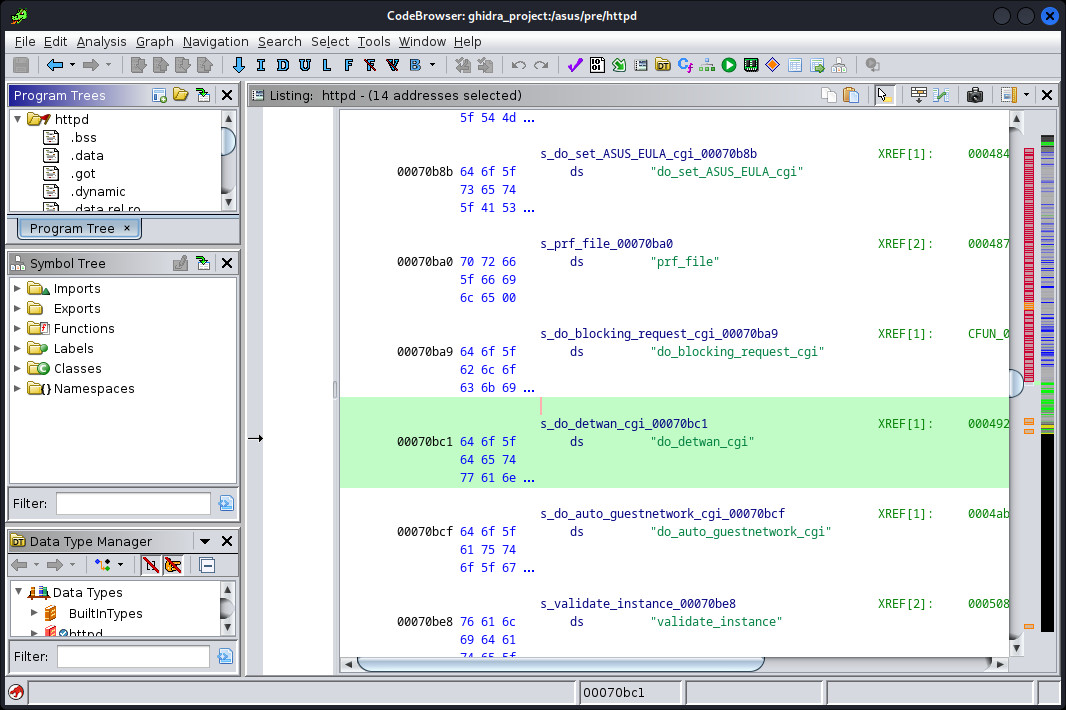Click address 00070bcf in the listing
This screenshot has width=1066, height=710.
coord(424,532)
